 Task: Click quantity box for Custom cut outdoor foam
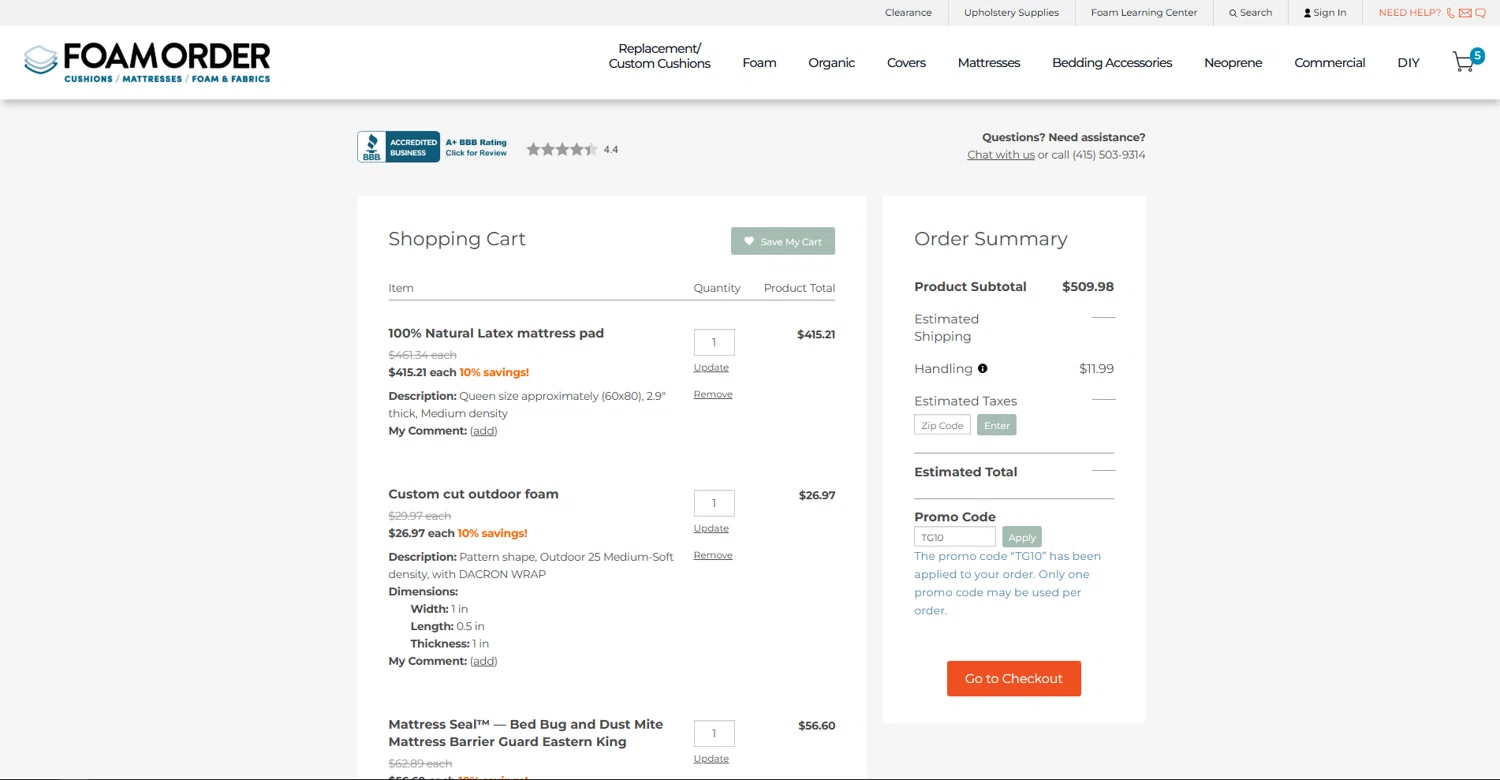click(x=714, y=503)
